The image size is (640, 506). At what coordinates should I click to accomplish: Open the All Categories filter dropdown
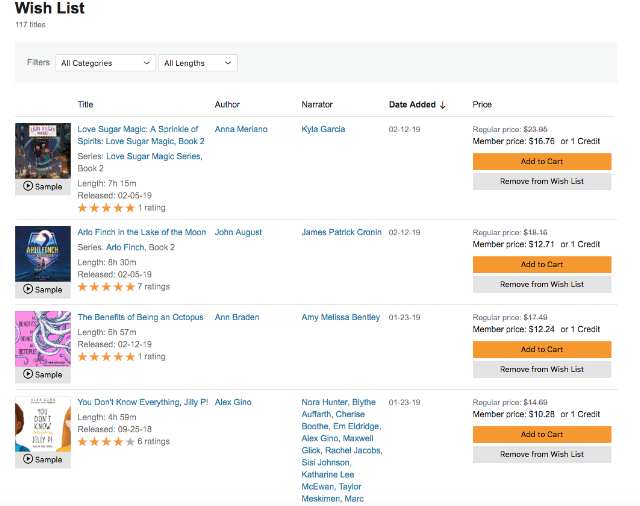[x=105, y=63]
